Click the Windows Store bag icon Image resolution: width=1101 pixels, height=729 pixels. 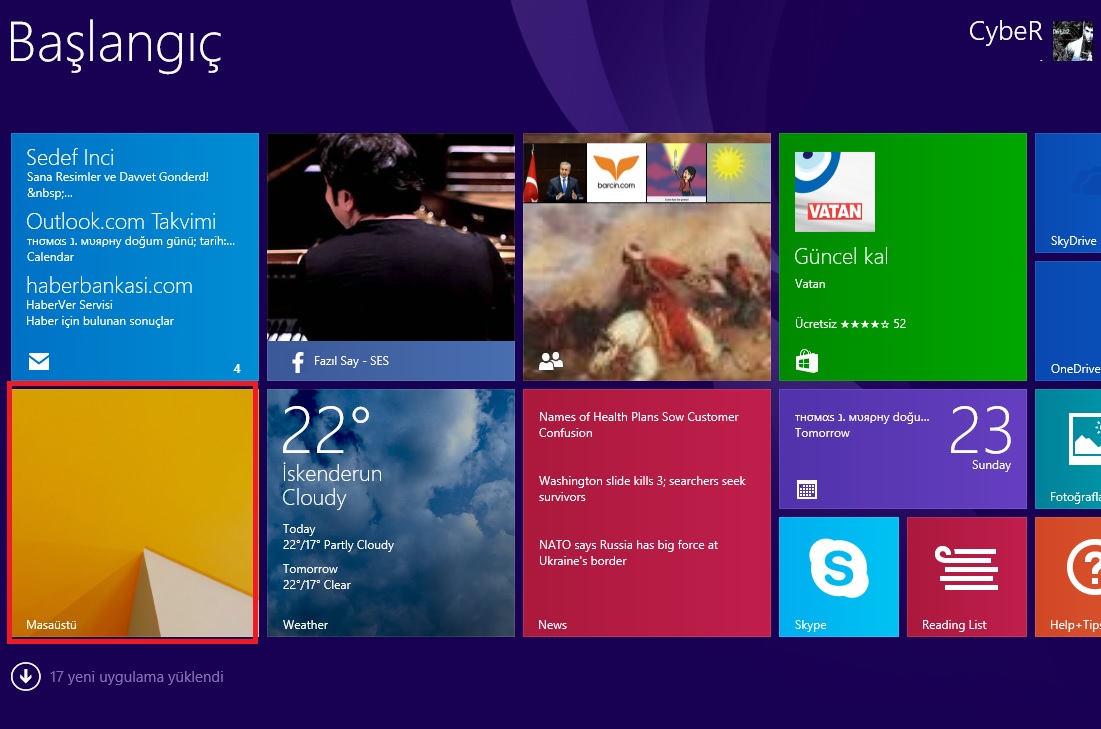pos(807,361)
